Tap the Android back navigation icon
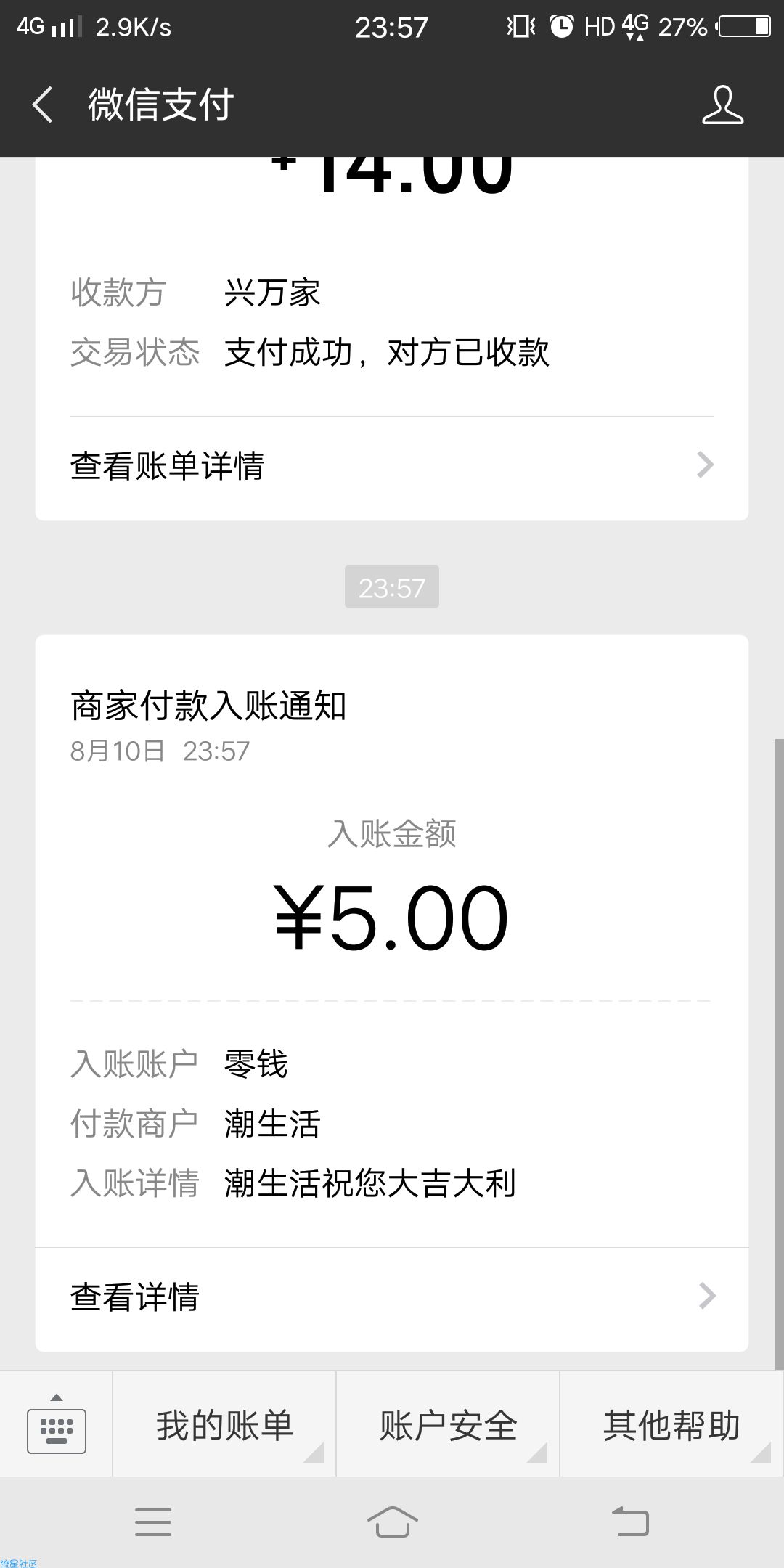 coord(630,1522)
